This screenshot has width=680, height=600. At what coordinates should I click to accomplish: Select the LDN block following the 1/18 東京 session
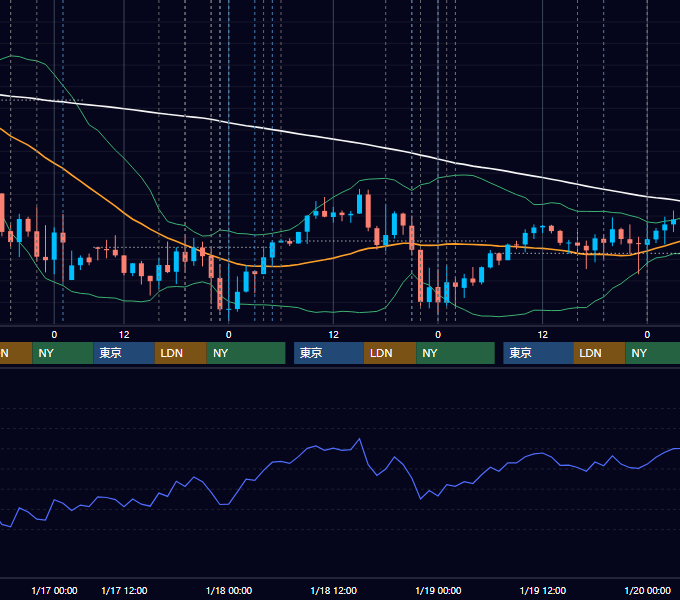click(390, 353)
